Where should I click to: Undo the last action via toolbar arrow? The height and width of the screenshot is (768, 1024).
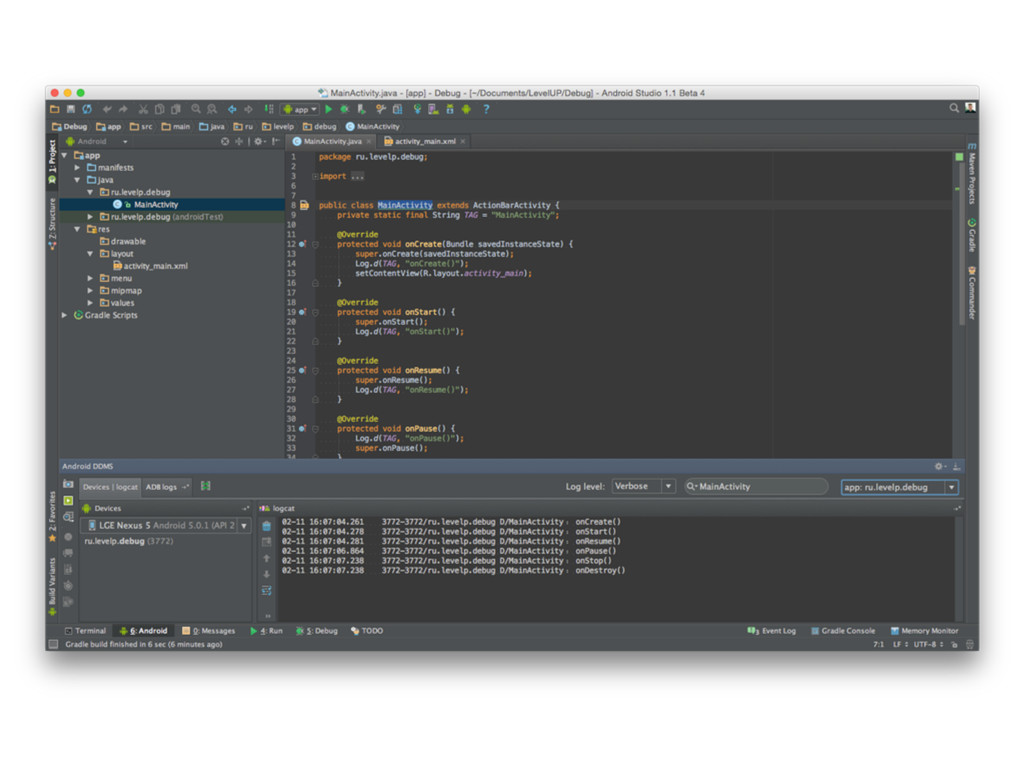[x=107, y=109]
